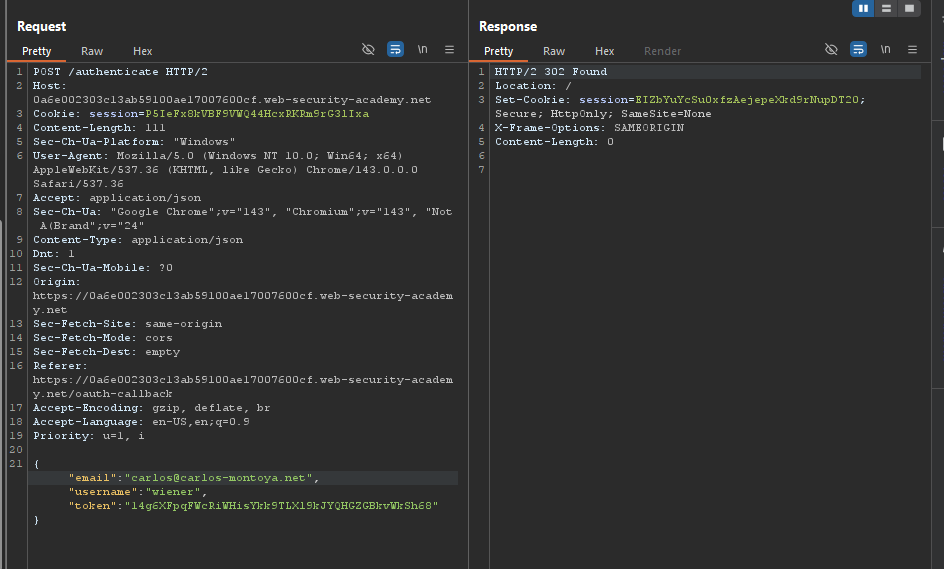Select combined tabbed layout icon
The height and width of the screenshot is (569, 944).
click(x=909, y=8)
